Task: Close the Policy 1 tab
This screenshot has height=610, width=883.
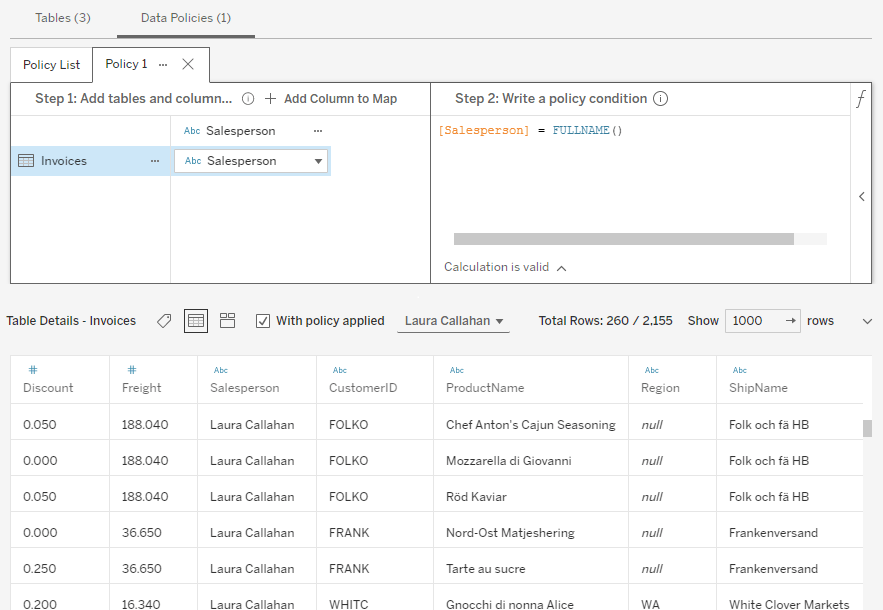Action: [188, 64]
